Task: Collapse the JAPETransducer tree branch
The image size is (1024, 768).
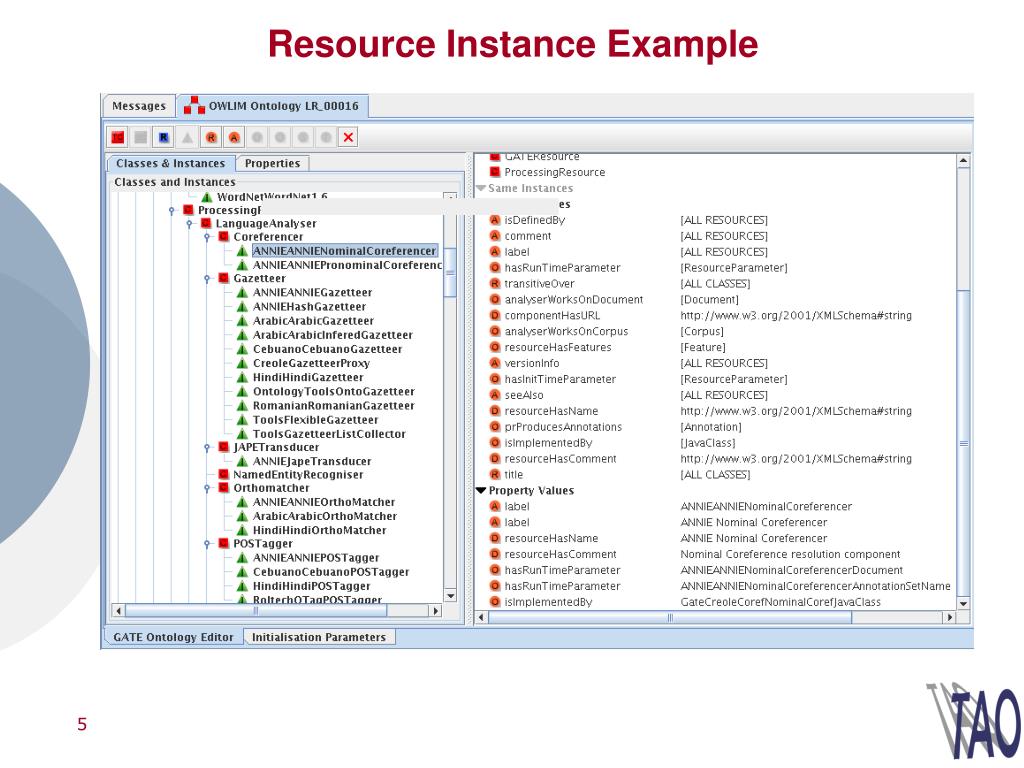Action: [207, 447]
